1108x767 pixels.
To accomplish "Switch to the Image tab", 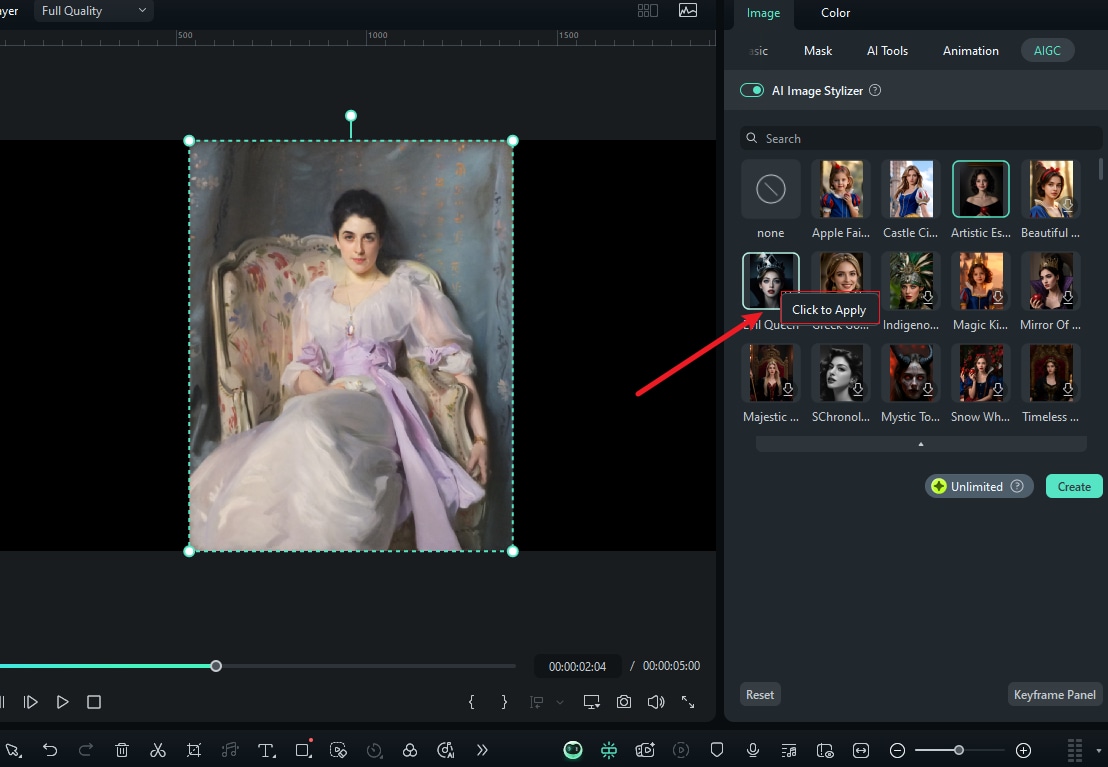I will click(763, 13).
